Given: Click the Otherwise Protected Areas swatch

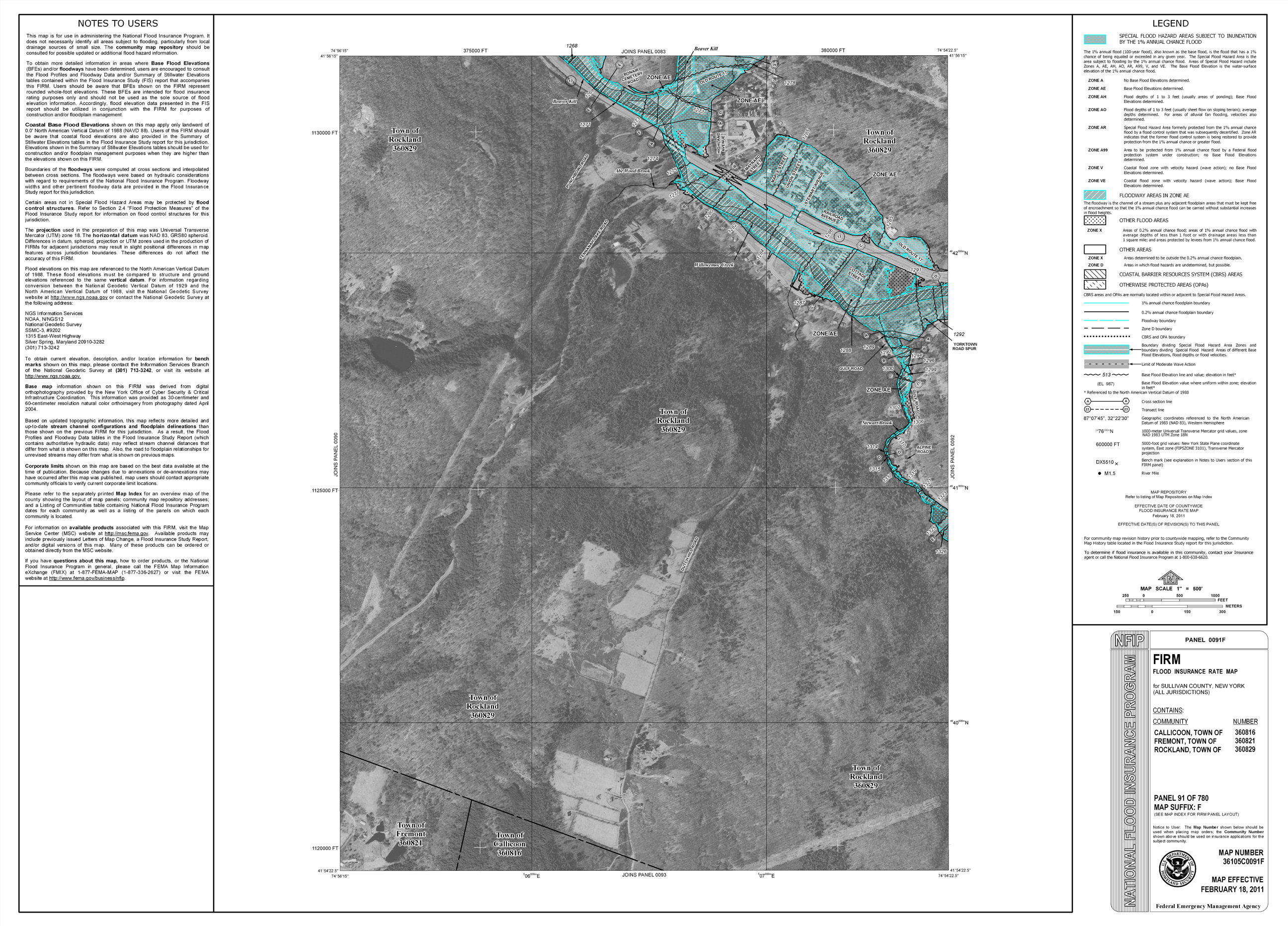Looking at the screenshot, I should tap(1095, 285).
